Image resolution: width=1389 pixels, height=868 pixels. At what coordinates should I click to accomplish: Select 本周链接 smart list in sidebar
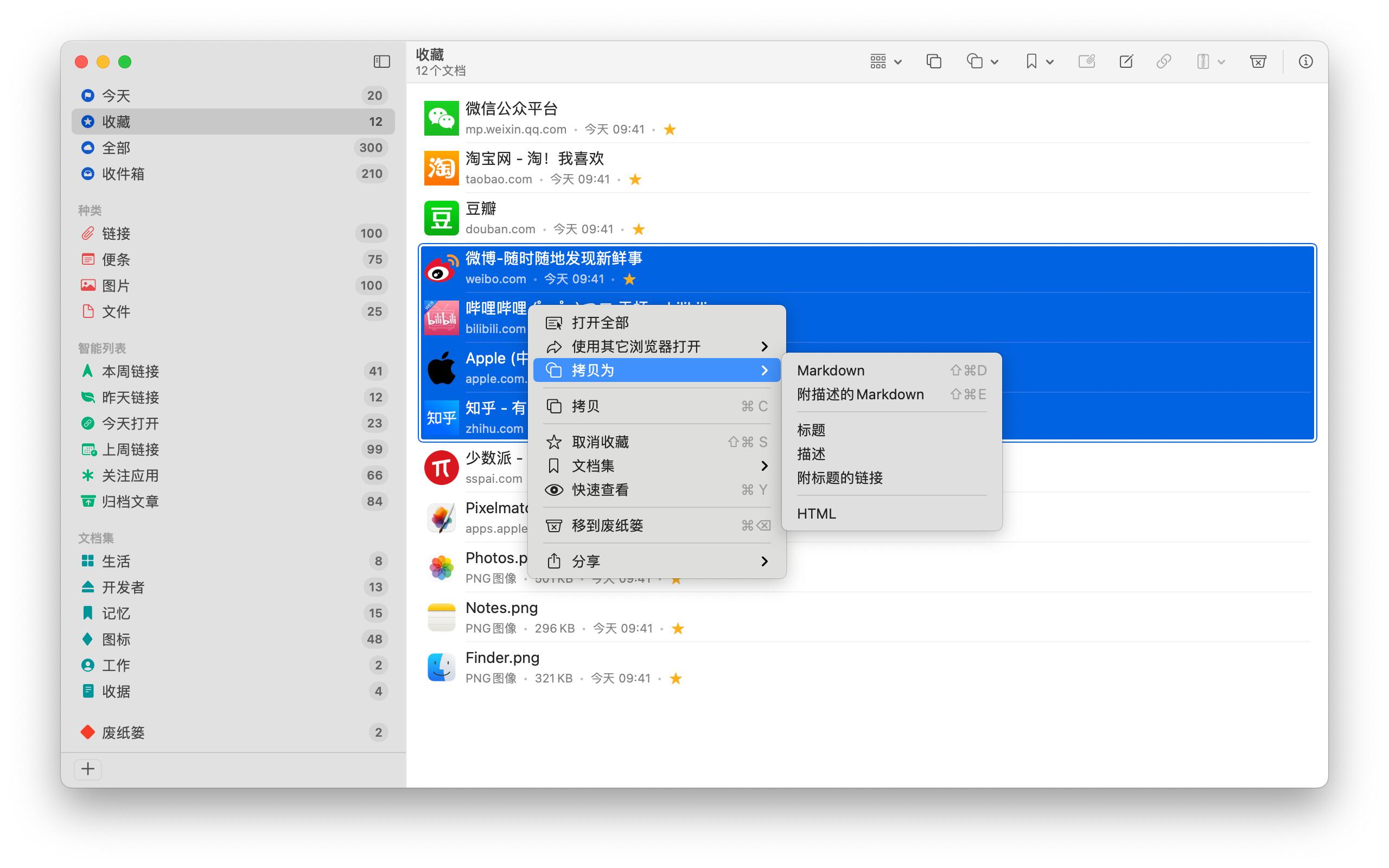tap(130, 372)
